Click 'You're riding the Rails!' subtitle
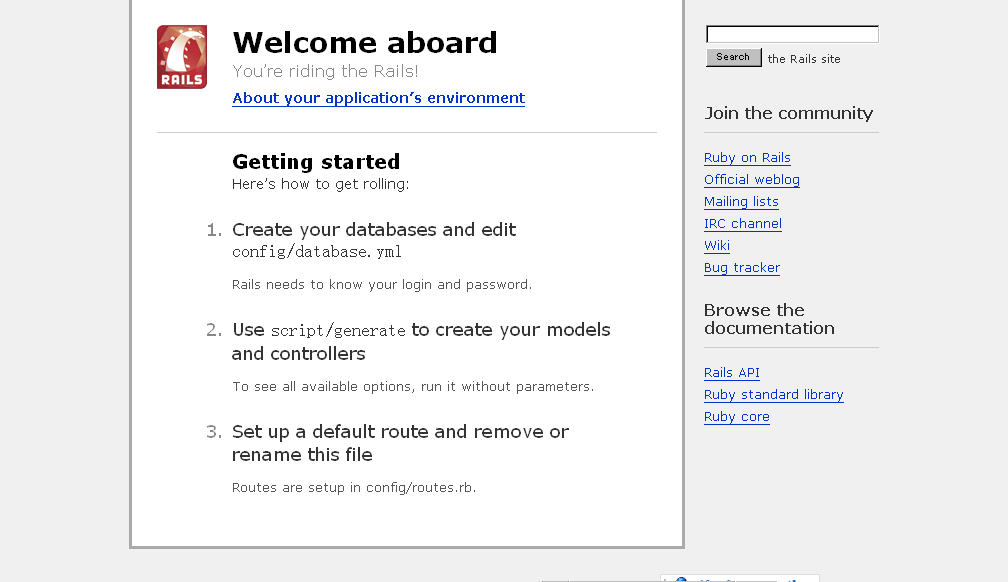Image resolution: width=1008 pixels, height=582 pixels. 325,71
